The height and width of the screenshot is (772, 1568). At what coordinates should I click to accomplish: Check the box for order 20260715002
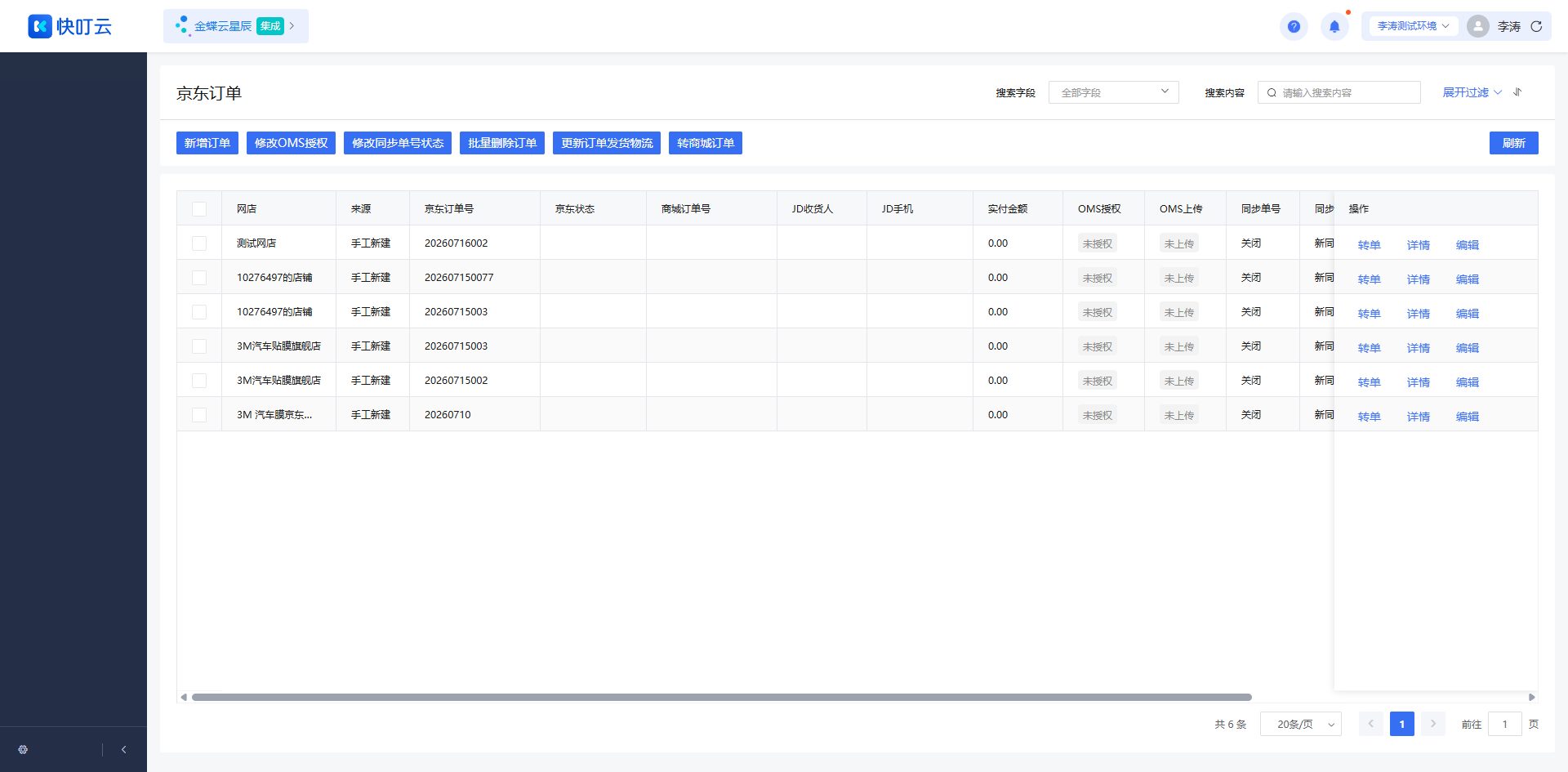pyautogui.click(x=199, y=381)
